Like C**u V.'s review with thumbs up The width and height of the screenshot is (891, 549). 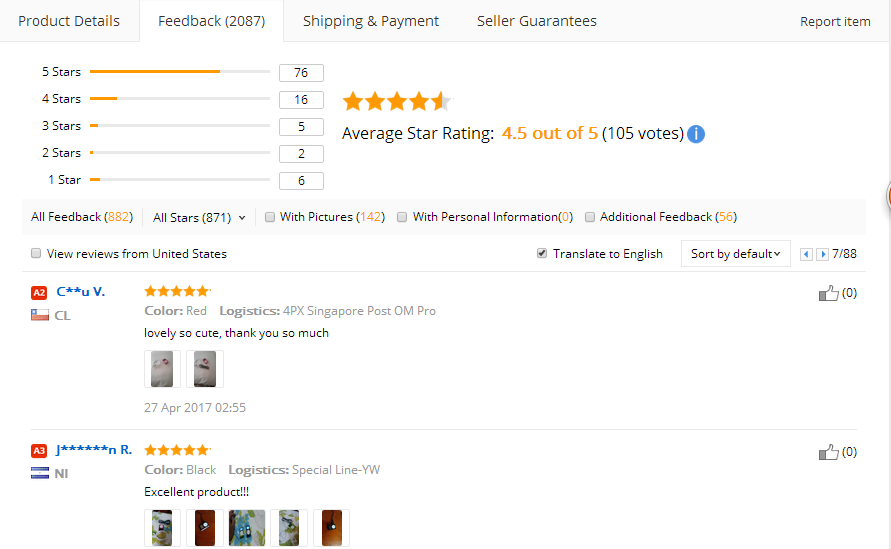tap(828, 293)
